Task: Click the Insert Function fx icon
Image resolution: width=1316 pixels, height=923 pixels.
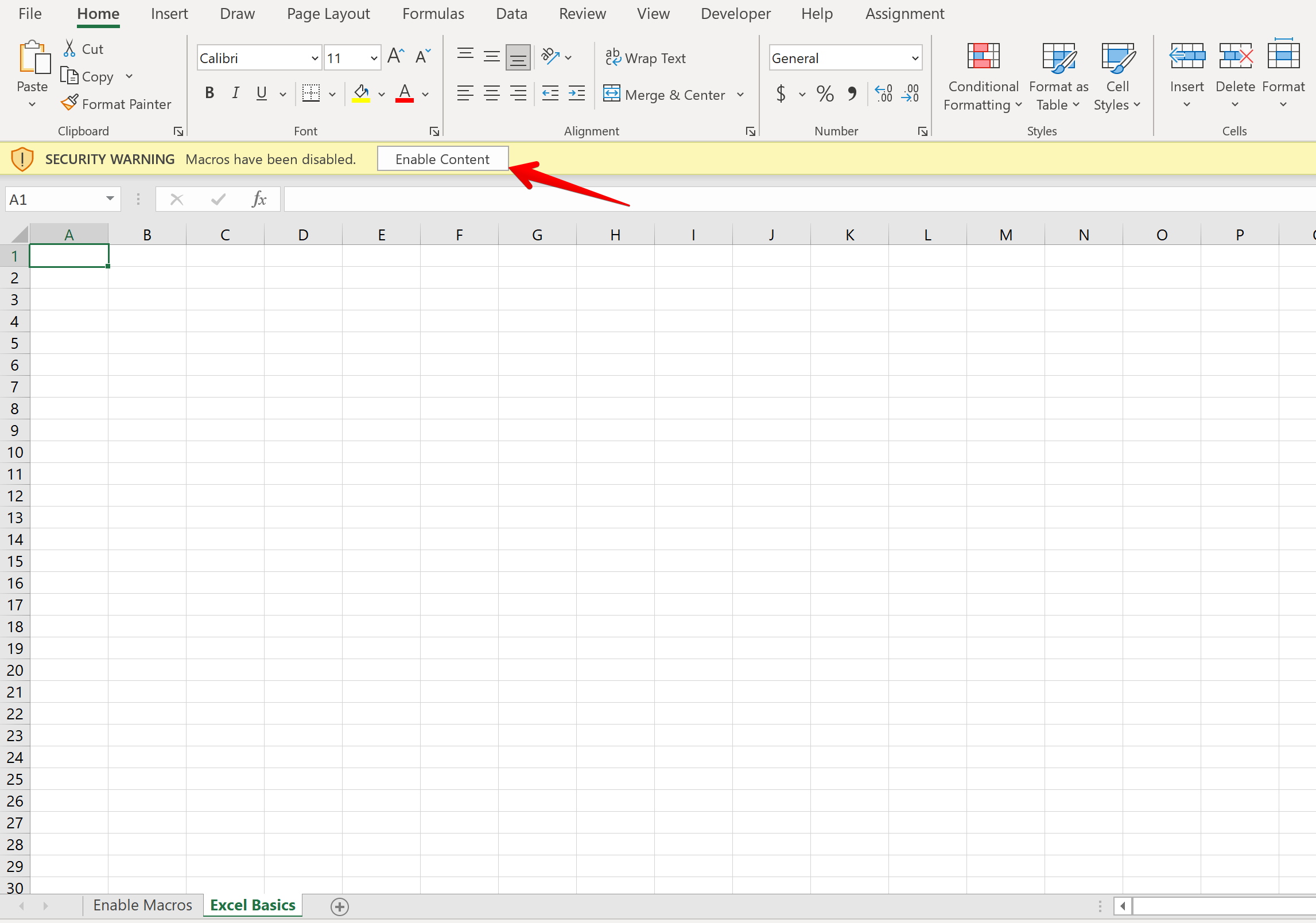Action: (259, 200)
